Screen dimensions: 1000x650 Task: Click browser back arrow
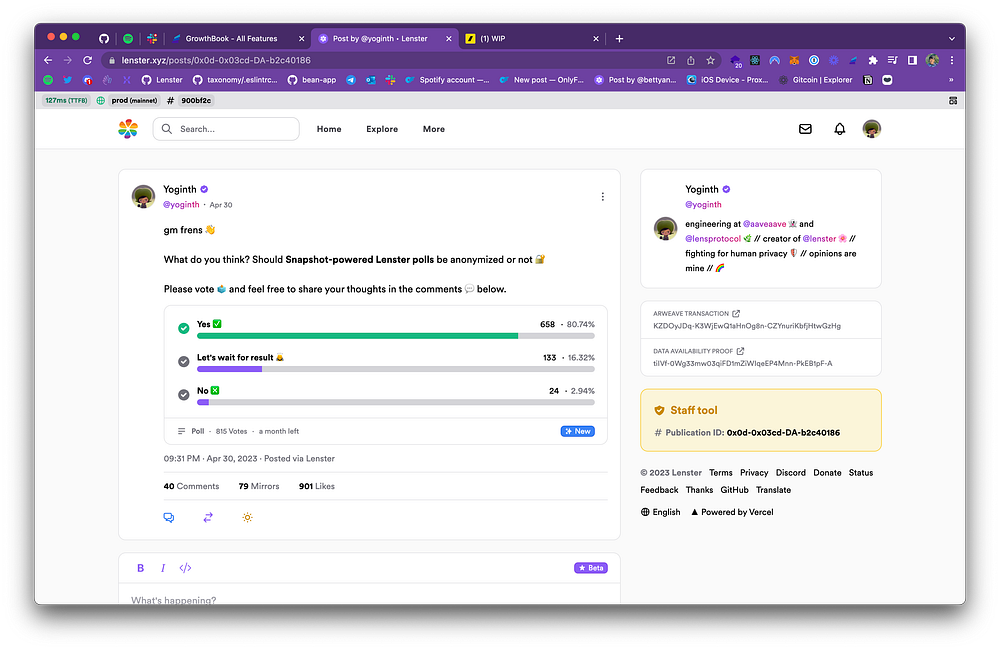point(48,60)
